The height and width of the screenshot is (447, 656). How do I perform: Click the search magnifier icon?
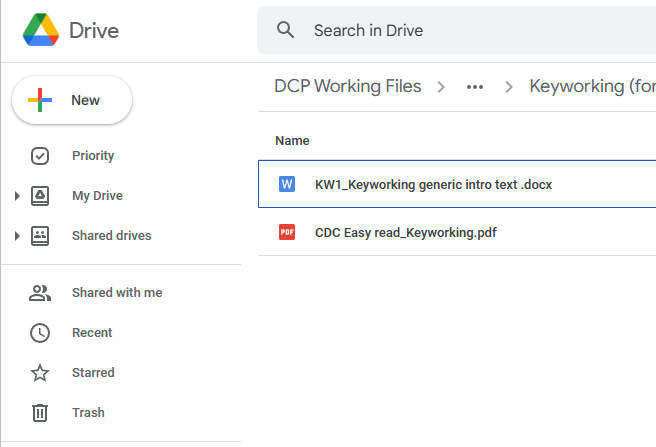click(x=286, y=30)
